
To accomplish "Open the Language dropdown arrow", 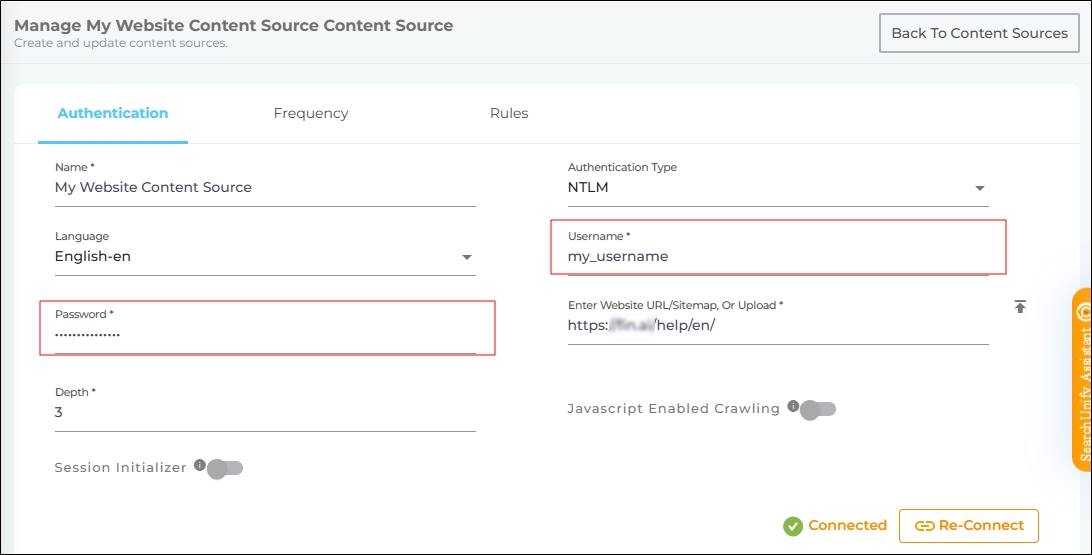I will pos(466,257).
